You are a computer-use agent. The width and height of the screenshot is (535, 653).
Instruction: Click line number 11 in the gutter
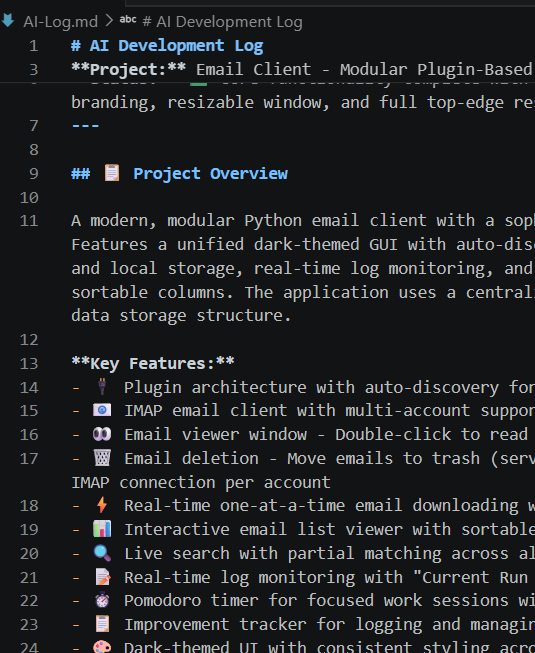(29, 221)
